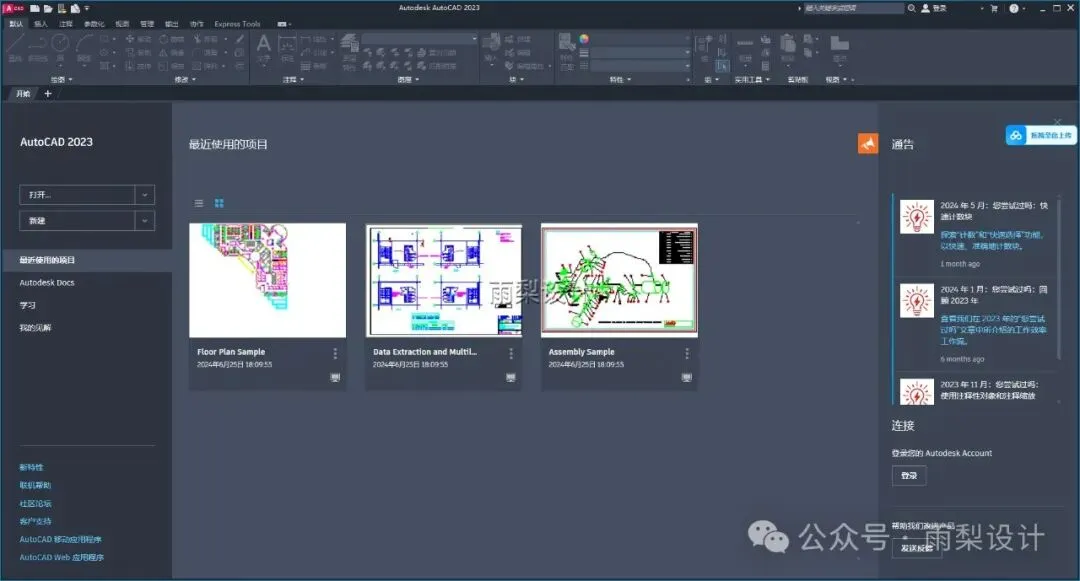Open the 联机帮助 (Online help) link

[35, 485]
